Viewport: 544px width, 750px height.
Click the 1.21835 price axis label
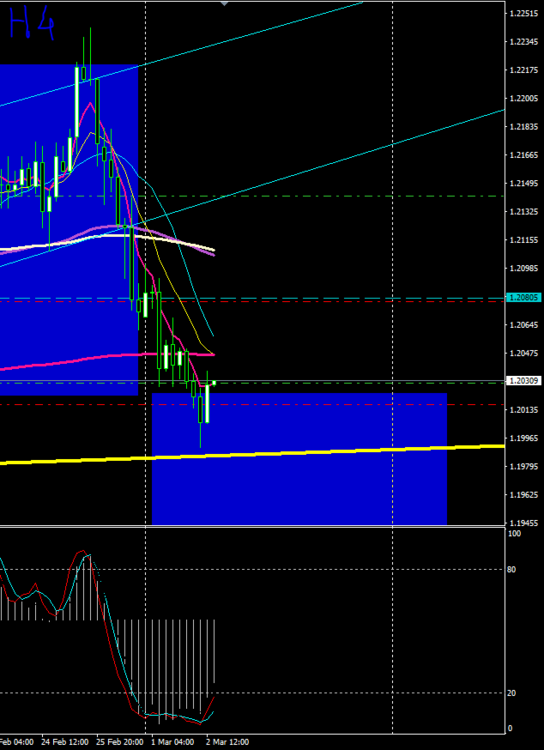(524, 127)
